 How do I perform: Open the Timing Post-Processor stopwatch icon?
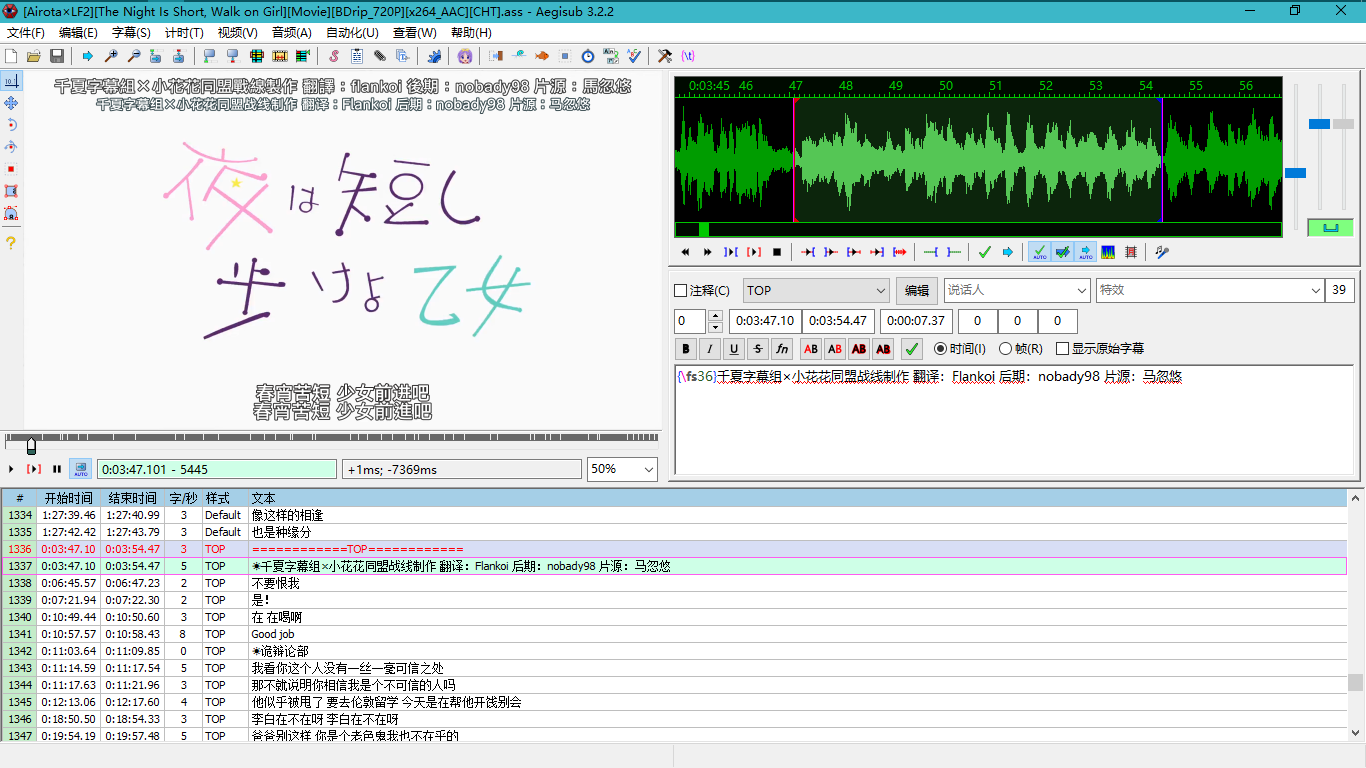pos(587,55)
